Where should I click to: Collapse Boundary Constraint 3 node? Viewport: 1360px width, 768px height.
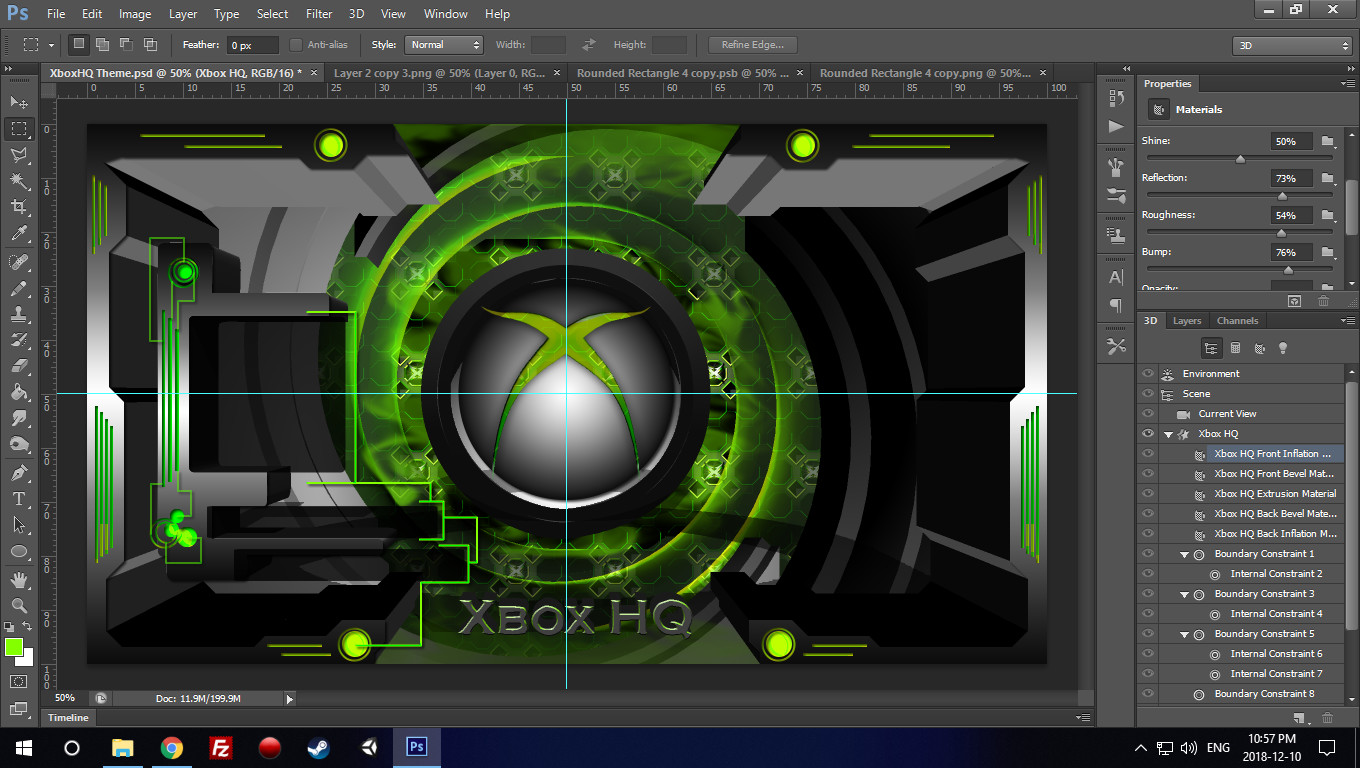[x=1184, y=594]
